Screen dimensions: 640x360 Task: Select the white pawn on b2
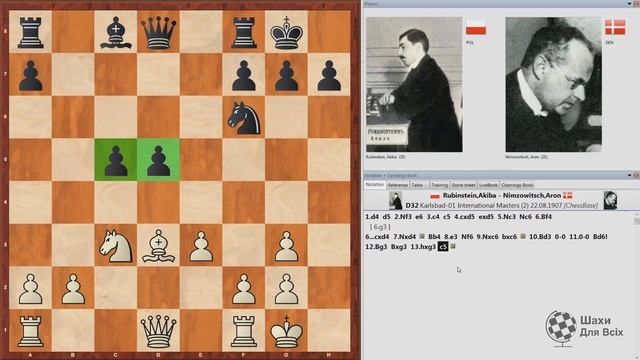pos(73,289)
